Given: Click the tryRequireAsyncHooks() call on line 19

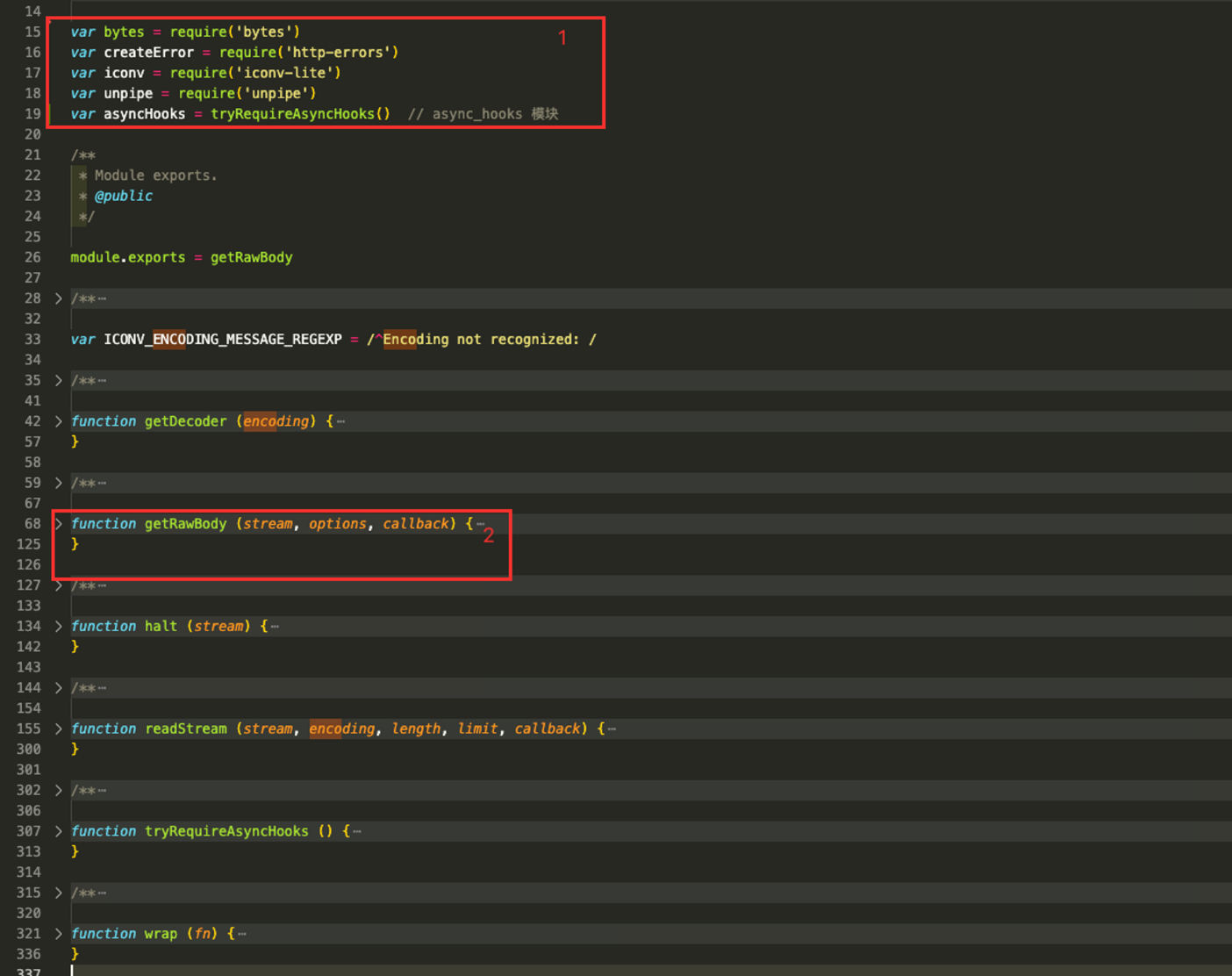Looking at the screenshot, I should [x=300, y=114].
